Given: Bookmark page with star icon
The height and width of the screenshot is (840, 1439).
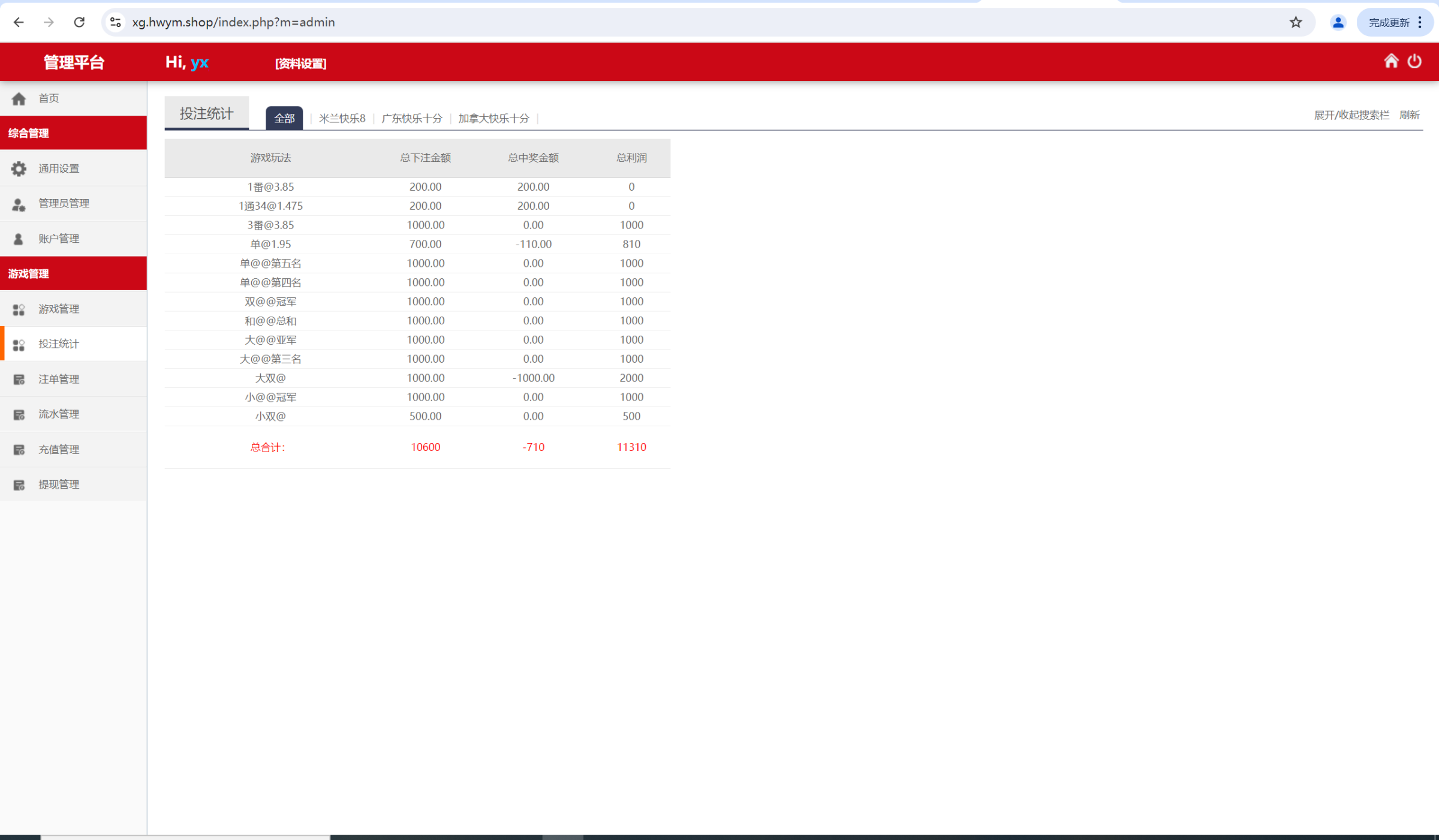Looking at the screenshot, I should click(1296, 22).
